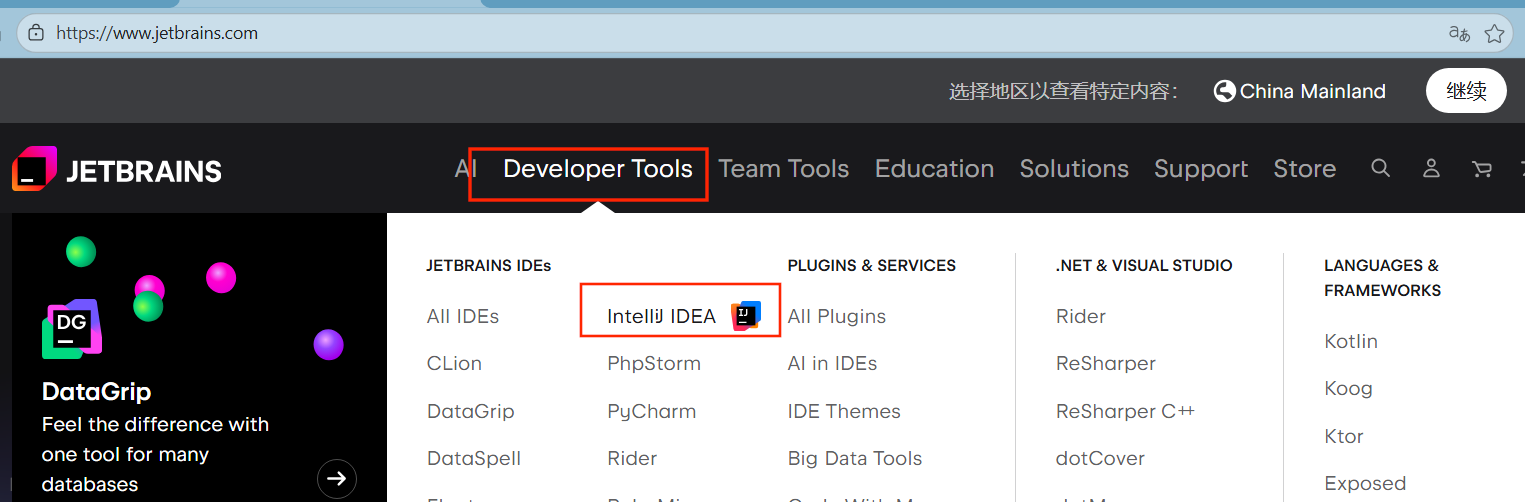The image size is (1525, 502).
Task: Click the IntelliJ IDEA product icon
Action: tap(746, 316)
